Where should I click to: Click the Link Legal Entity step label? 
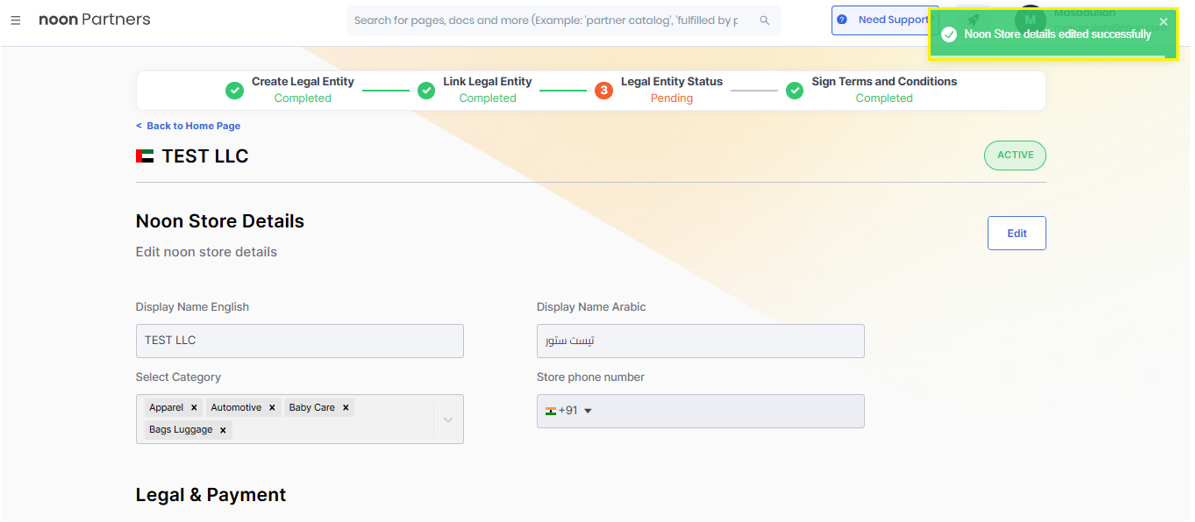point(488,82)
